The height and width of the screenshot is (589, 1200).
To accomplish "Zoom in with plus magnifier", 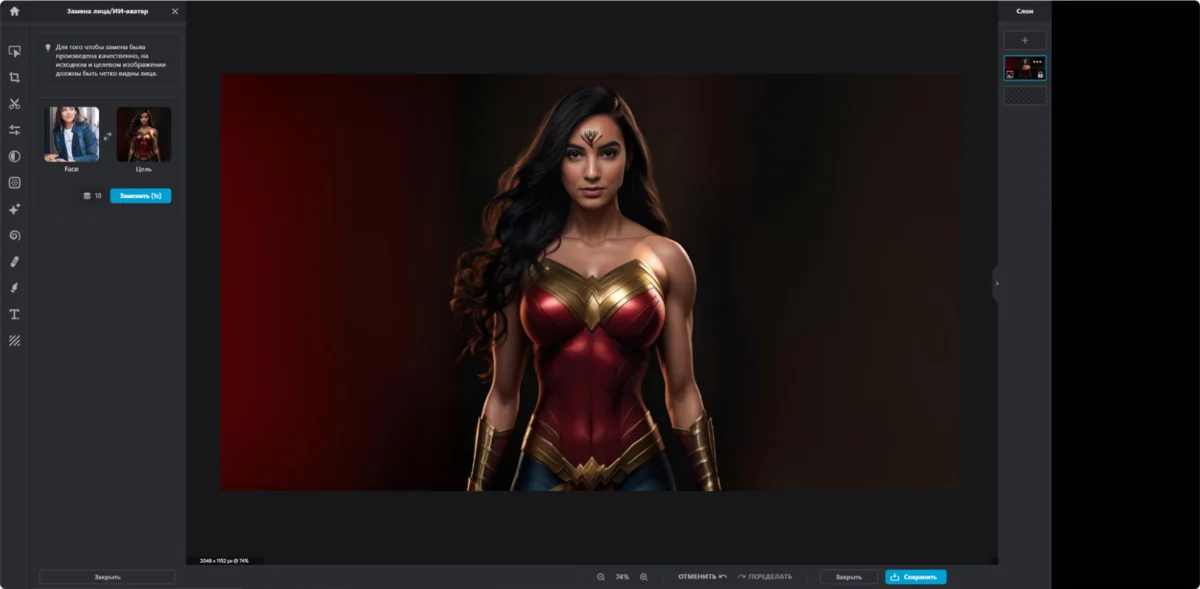I will pyautogui.click(x=643, y=577).
